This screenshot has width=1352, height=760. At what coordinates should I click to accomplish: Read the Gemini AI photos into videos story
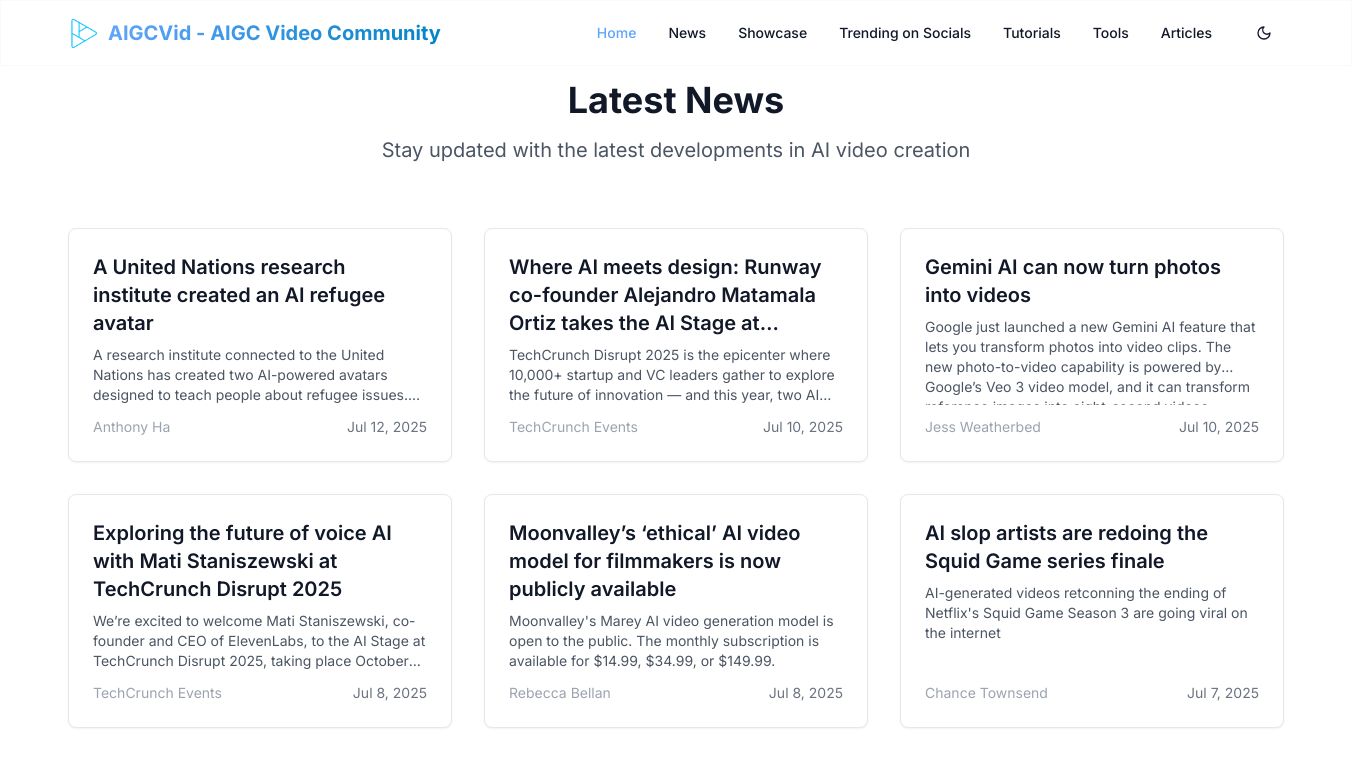[x=1072, y=281]
